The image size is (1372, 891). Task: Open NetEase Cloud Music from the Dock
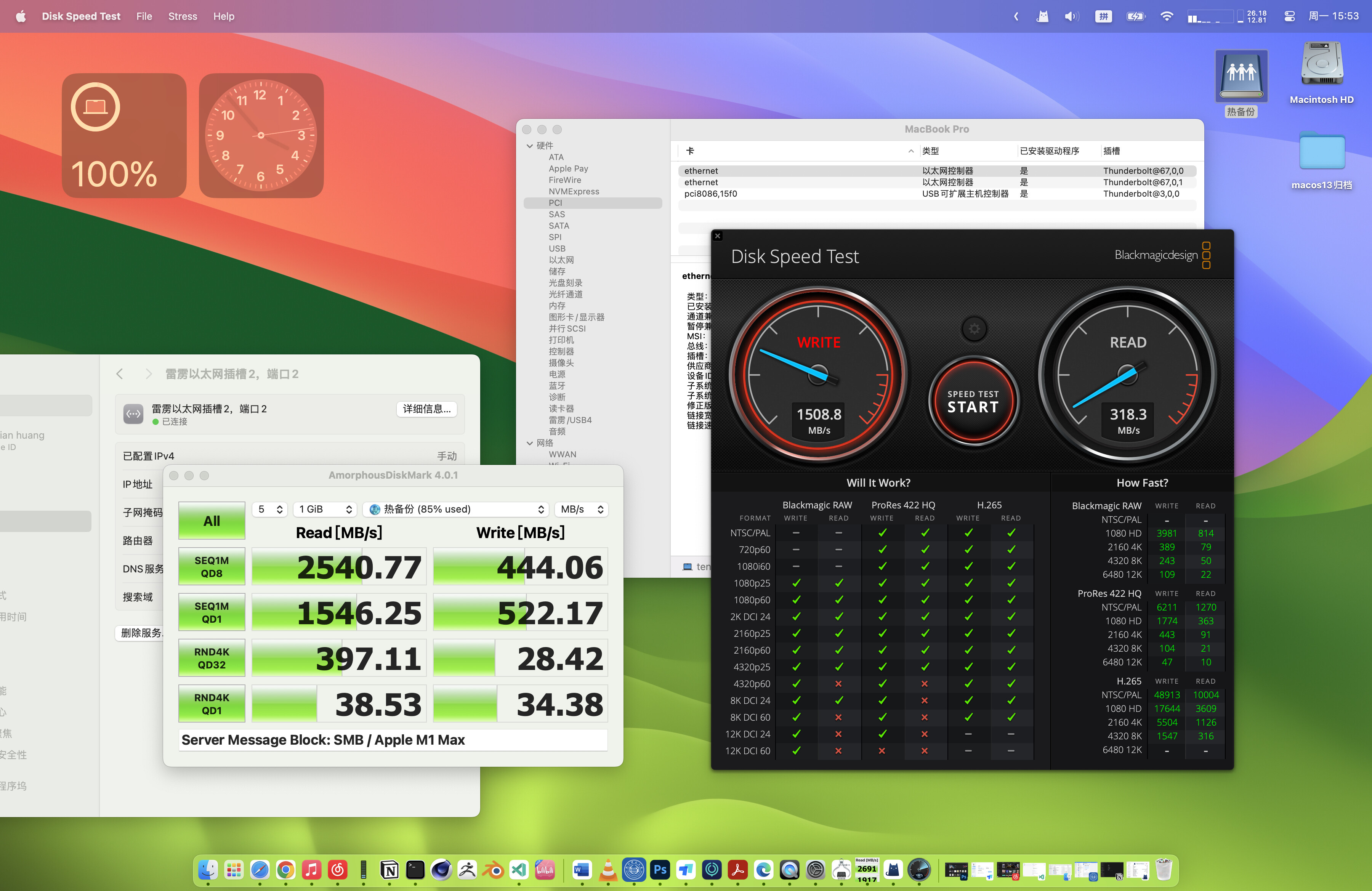pyautogui.click(x=338, y=870)
